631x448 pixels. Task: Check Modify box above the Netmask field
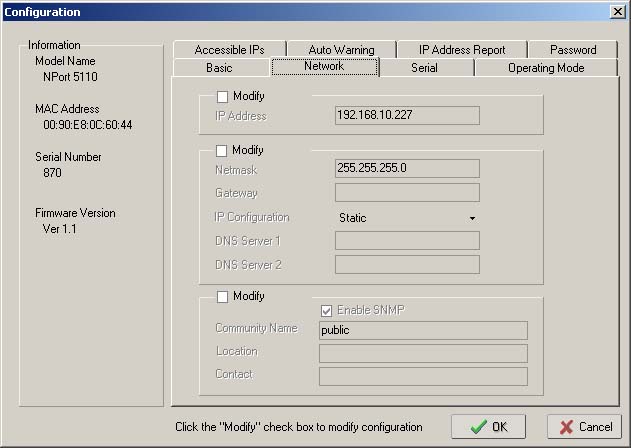pyautogui.click(x=222, y=150)
